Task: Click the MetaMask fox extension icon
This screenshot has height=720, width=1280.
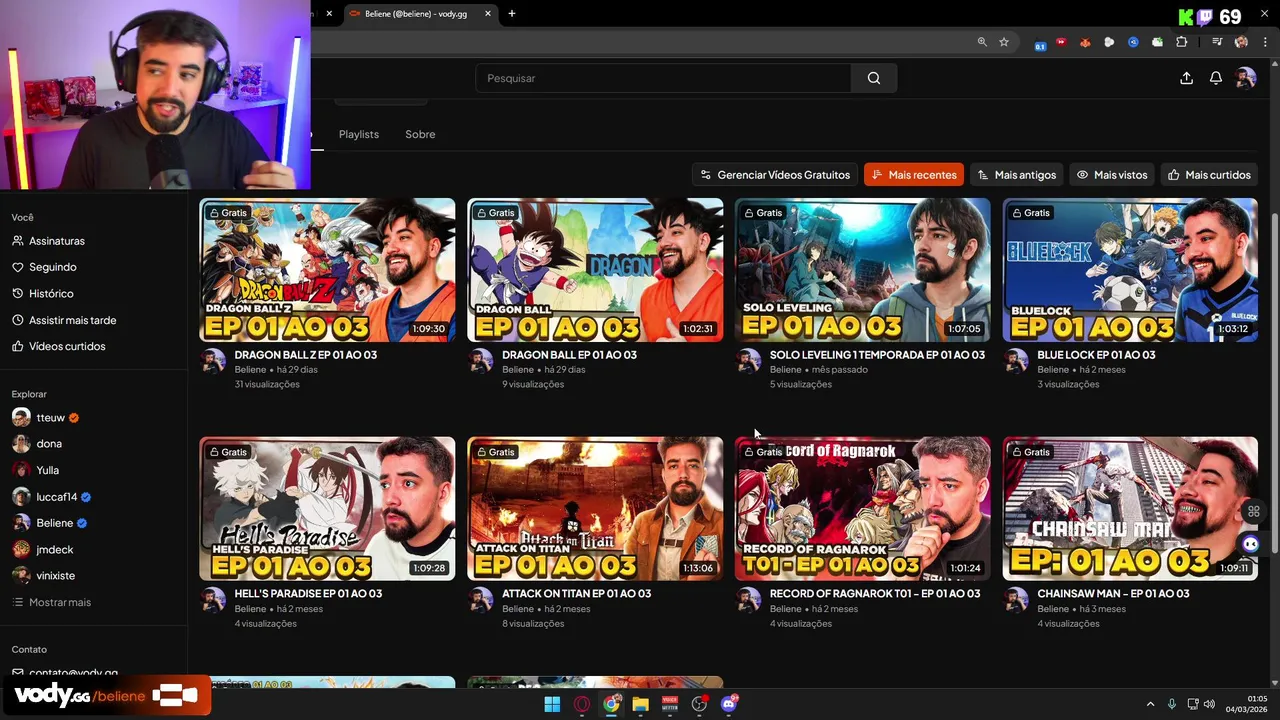Action: [1085, 42]
